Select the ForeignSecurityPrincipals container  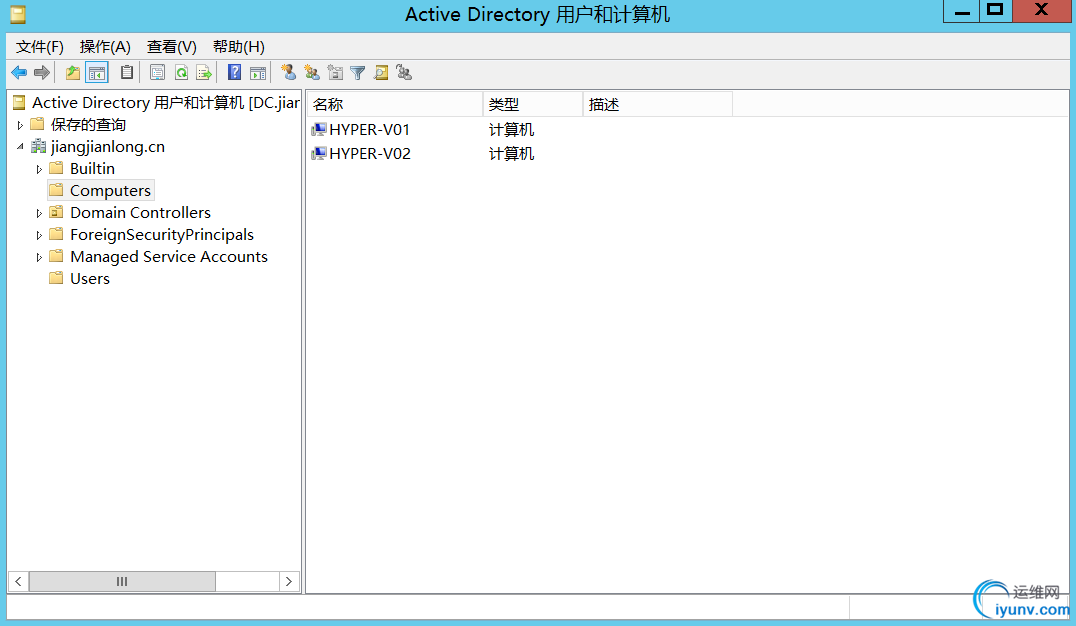(x=162, y=235)
